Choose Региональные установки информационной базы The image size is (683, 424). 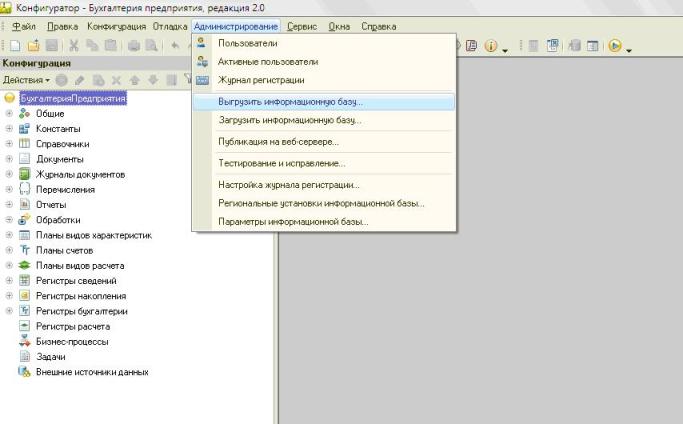point(324,203)
